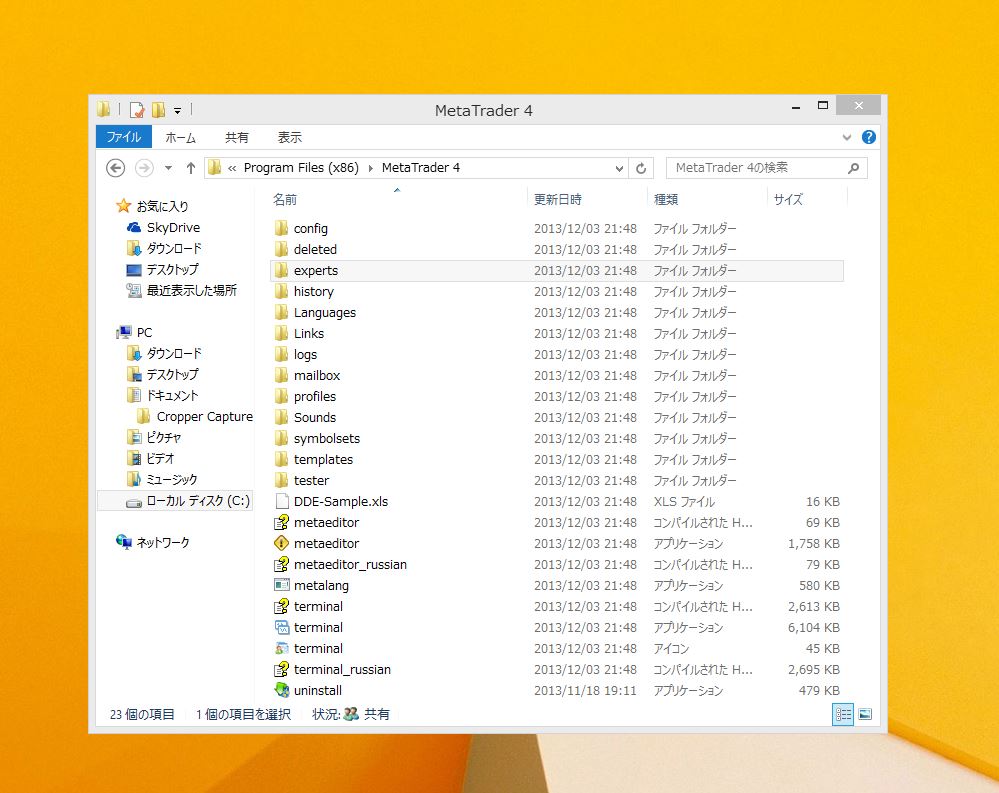Switch to details view layout

[x=843, y=714]
